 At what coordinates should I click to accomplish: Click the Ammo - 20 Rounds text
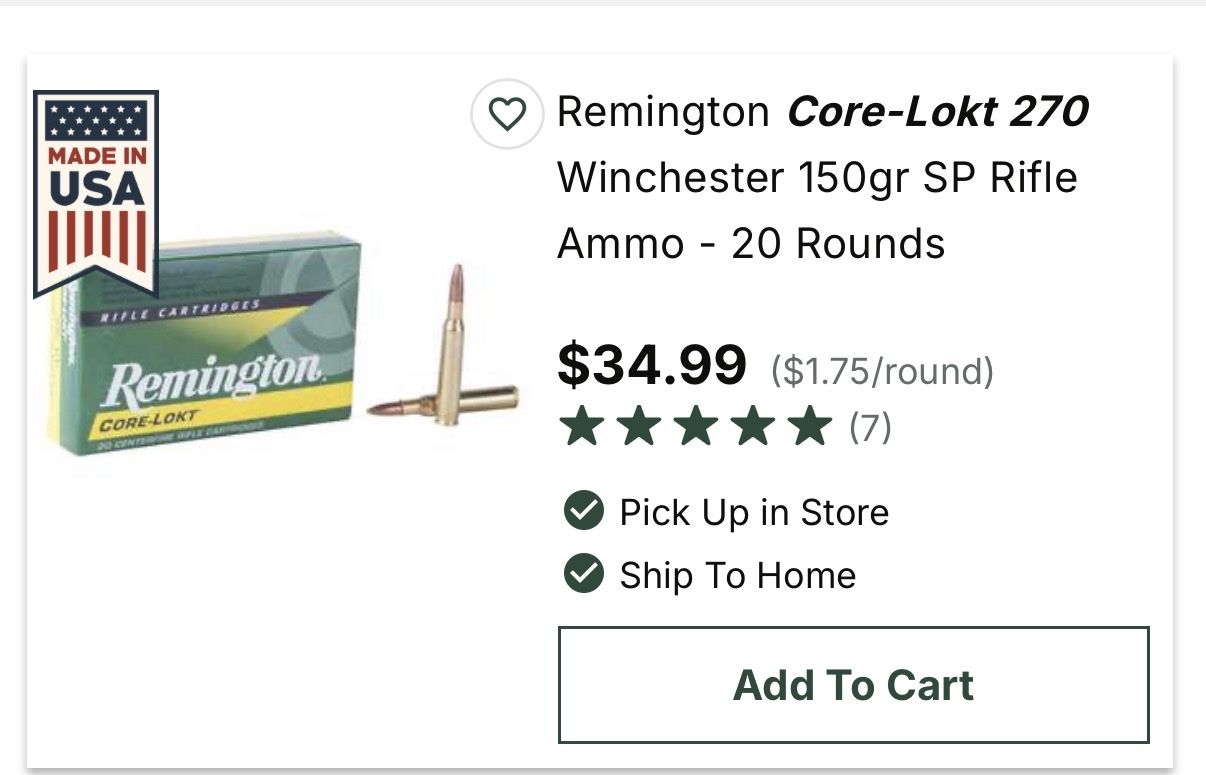[x=751, y=244]
